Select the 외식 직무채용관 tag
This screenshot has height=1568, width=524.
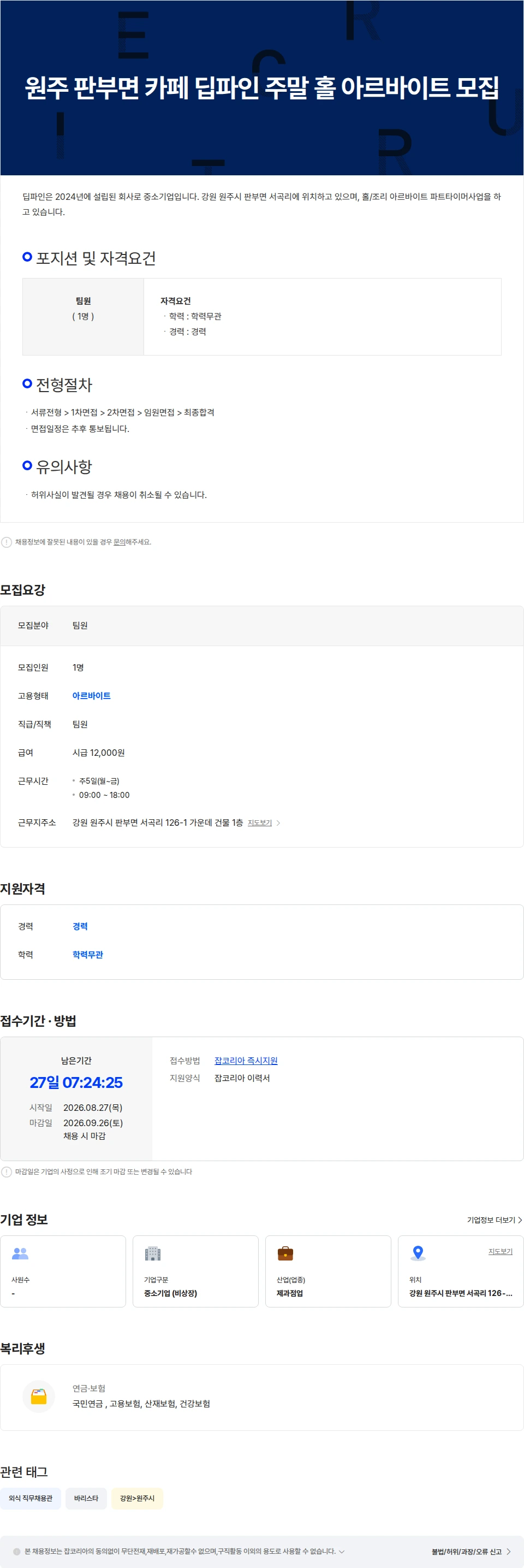point(31,1498)
